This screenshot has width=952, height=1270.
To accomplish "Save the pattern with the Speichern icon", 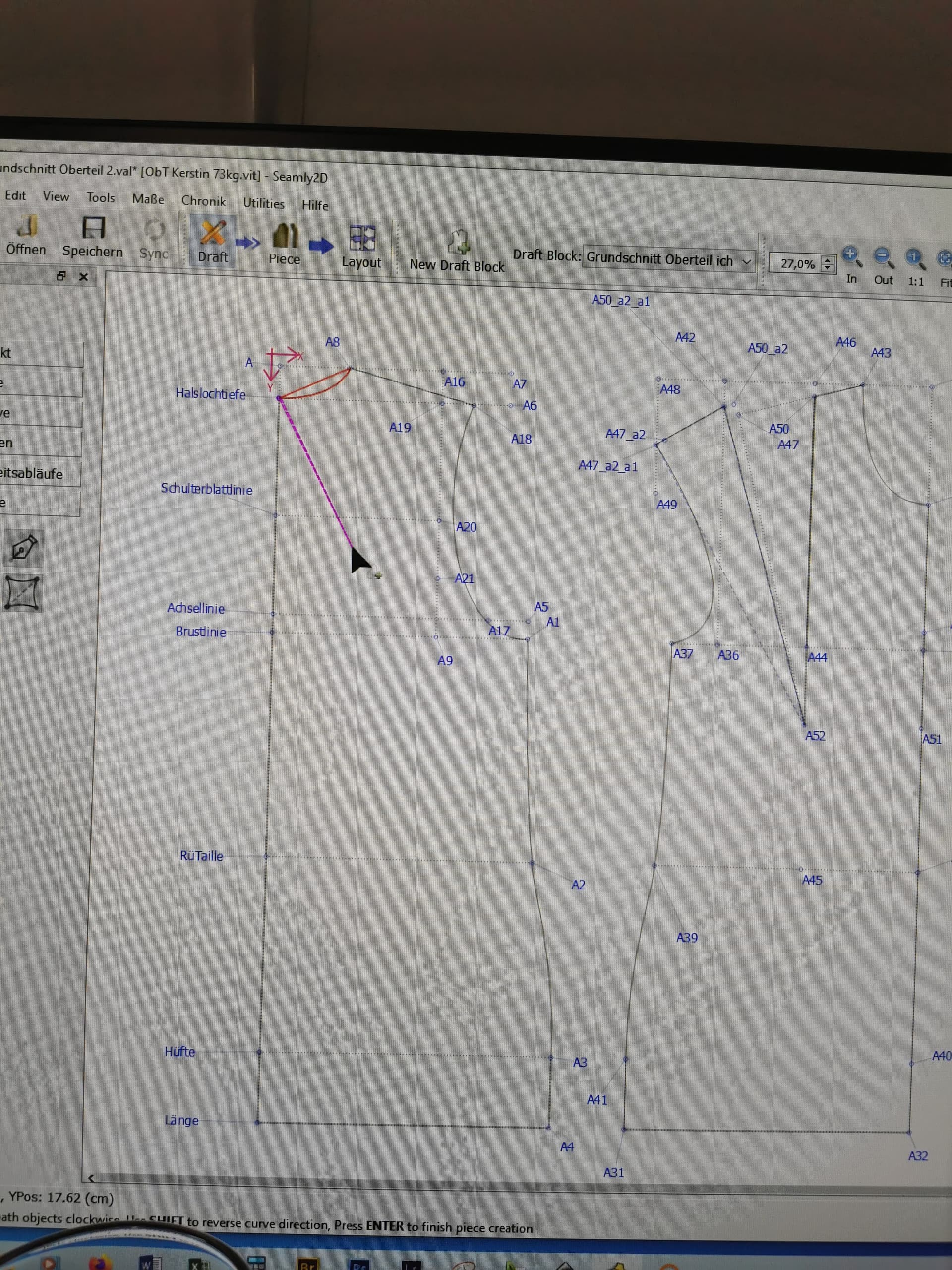I will pos(93,229).
